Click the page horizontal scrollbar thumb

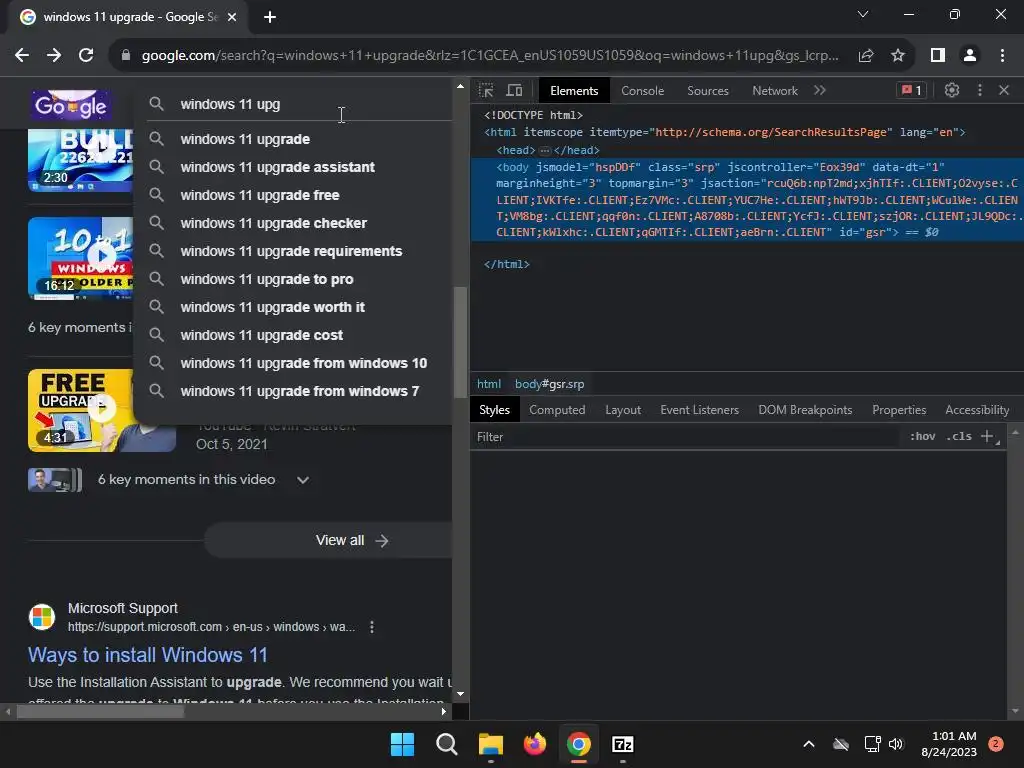point(101,712)
